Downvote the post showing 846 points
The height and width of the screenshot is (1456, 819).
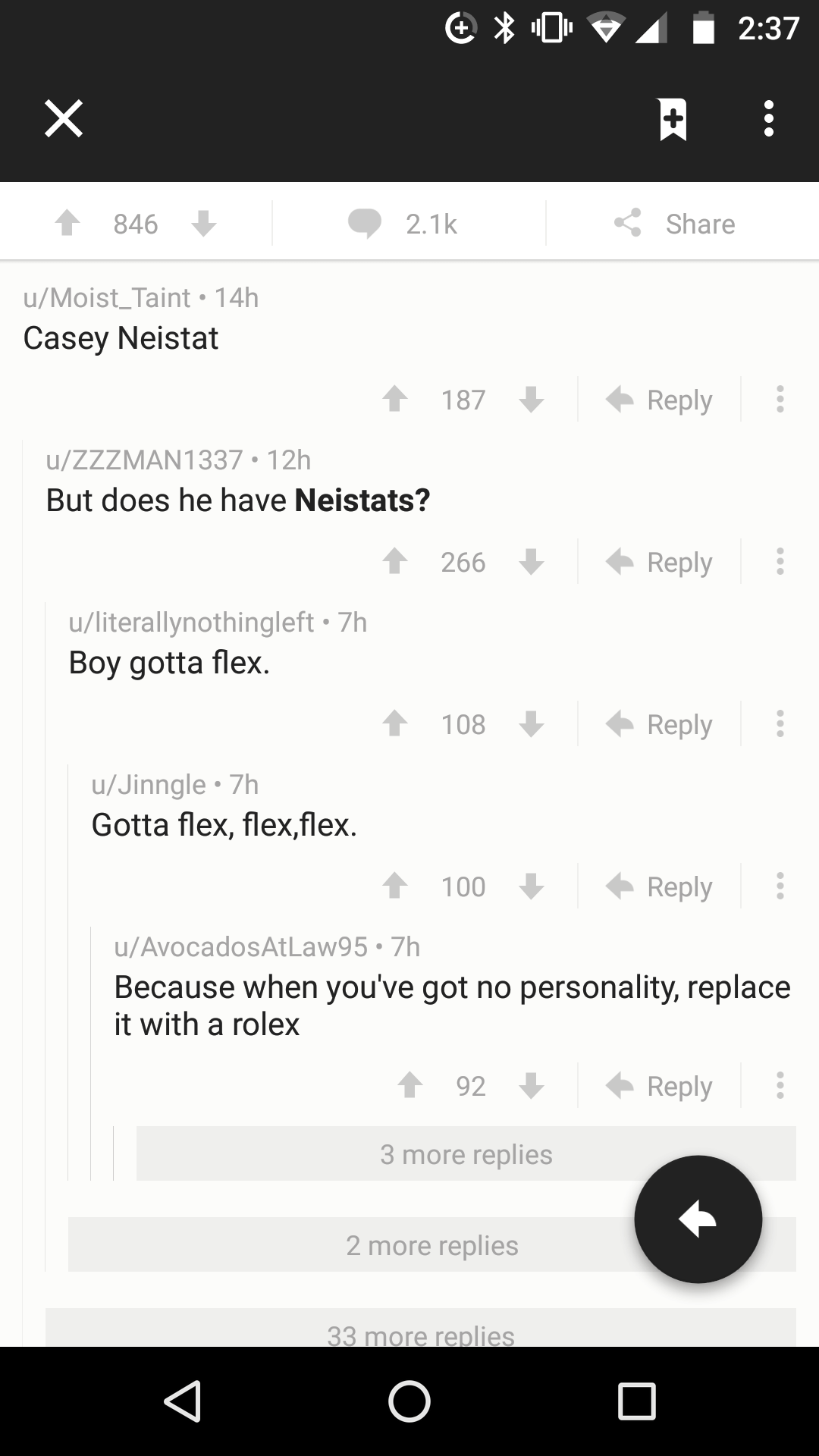click(x=203, y=224)
